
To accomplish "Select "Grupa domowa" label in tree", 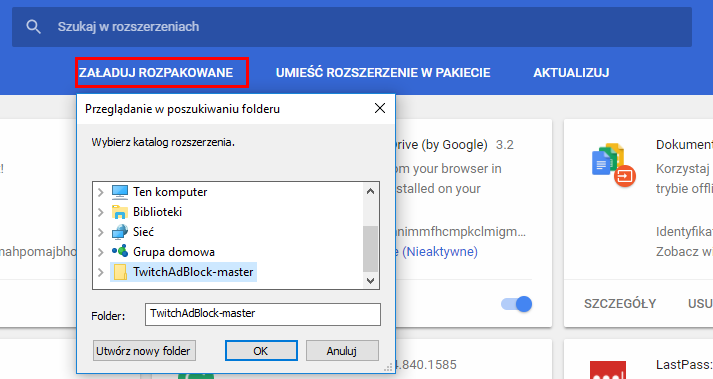I will [174, 252].
